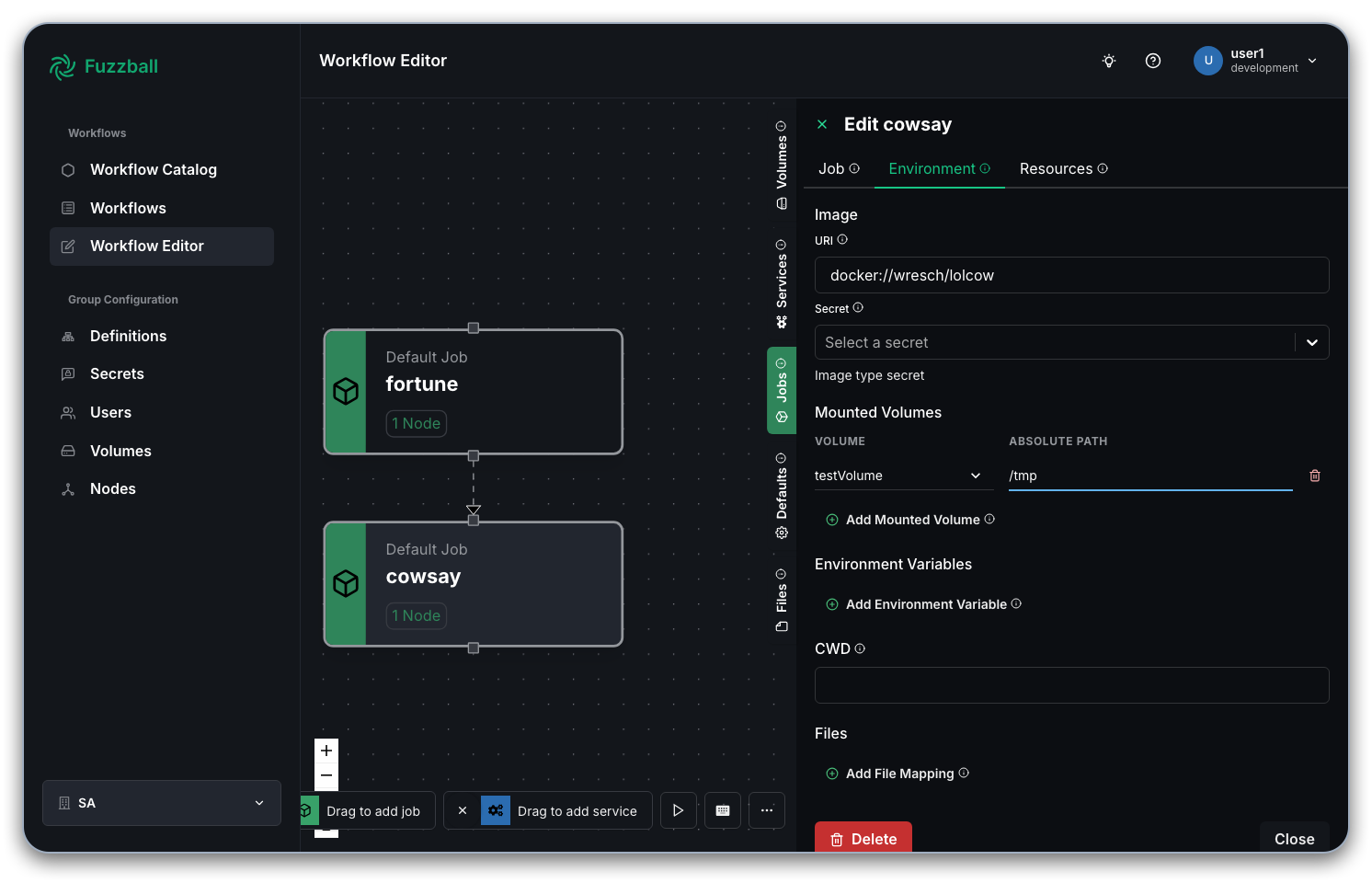Zoom out the canvas with minus button

[x=326, y=775]
